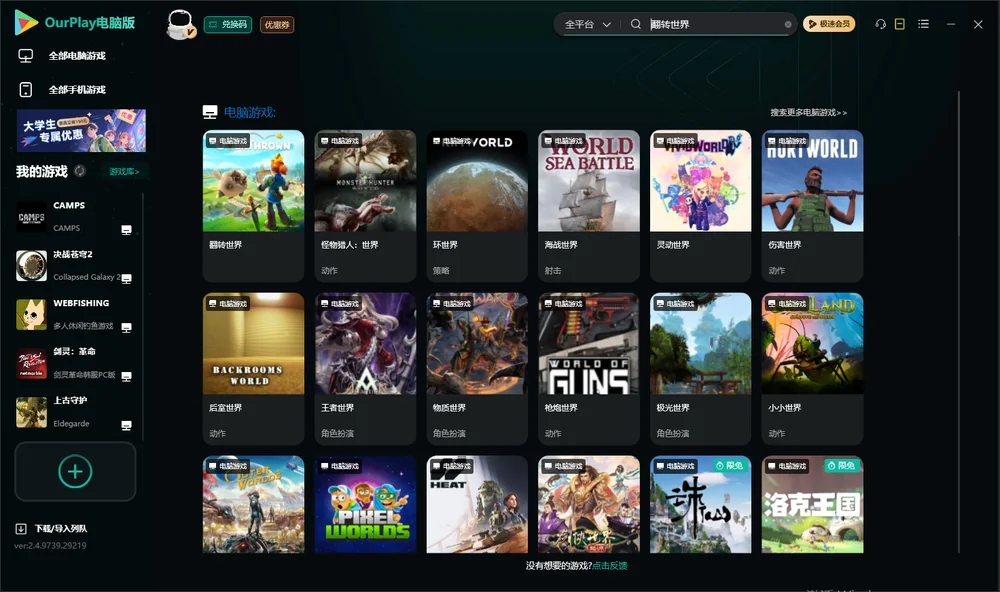1000x592 pixels.
Task: Open the Pixel Worlds game card
Action: [x=365, y=504]
